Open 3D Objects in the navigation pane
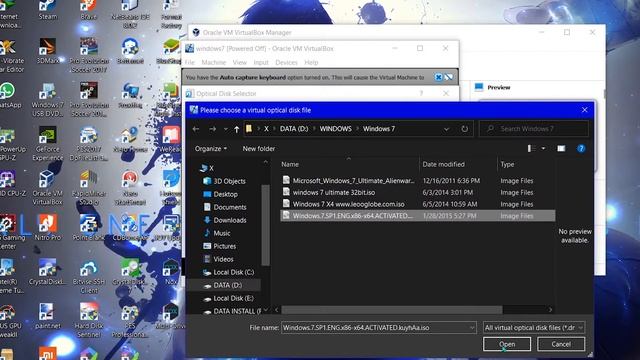Image resolution: width=640 pixels, height=360 pixels. [x=224, y=181]
